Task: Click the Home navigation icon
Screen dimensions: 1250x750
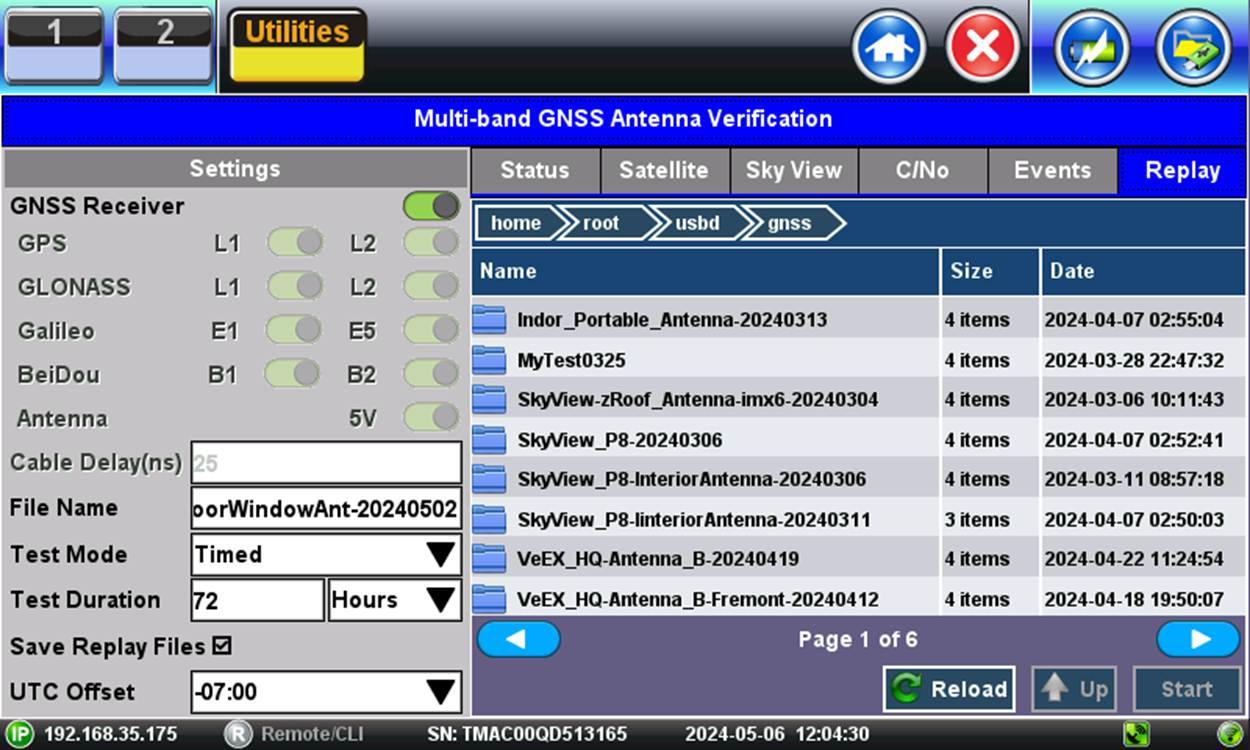Action: coord(889,46)
